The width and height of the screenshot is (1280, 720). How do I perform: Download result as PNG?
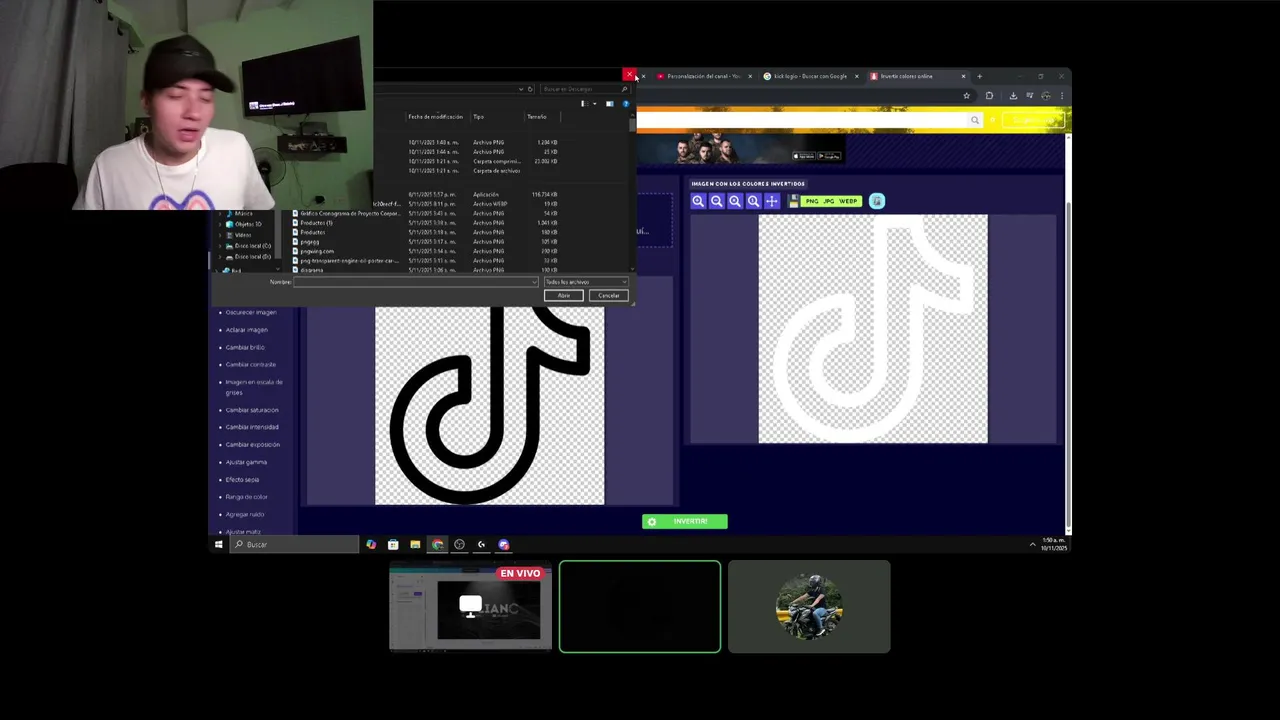[812, 201]
